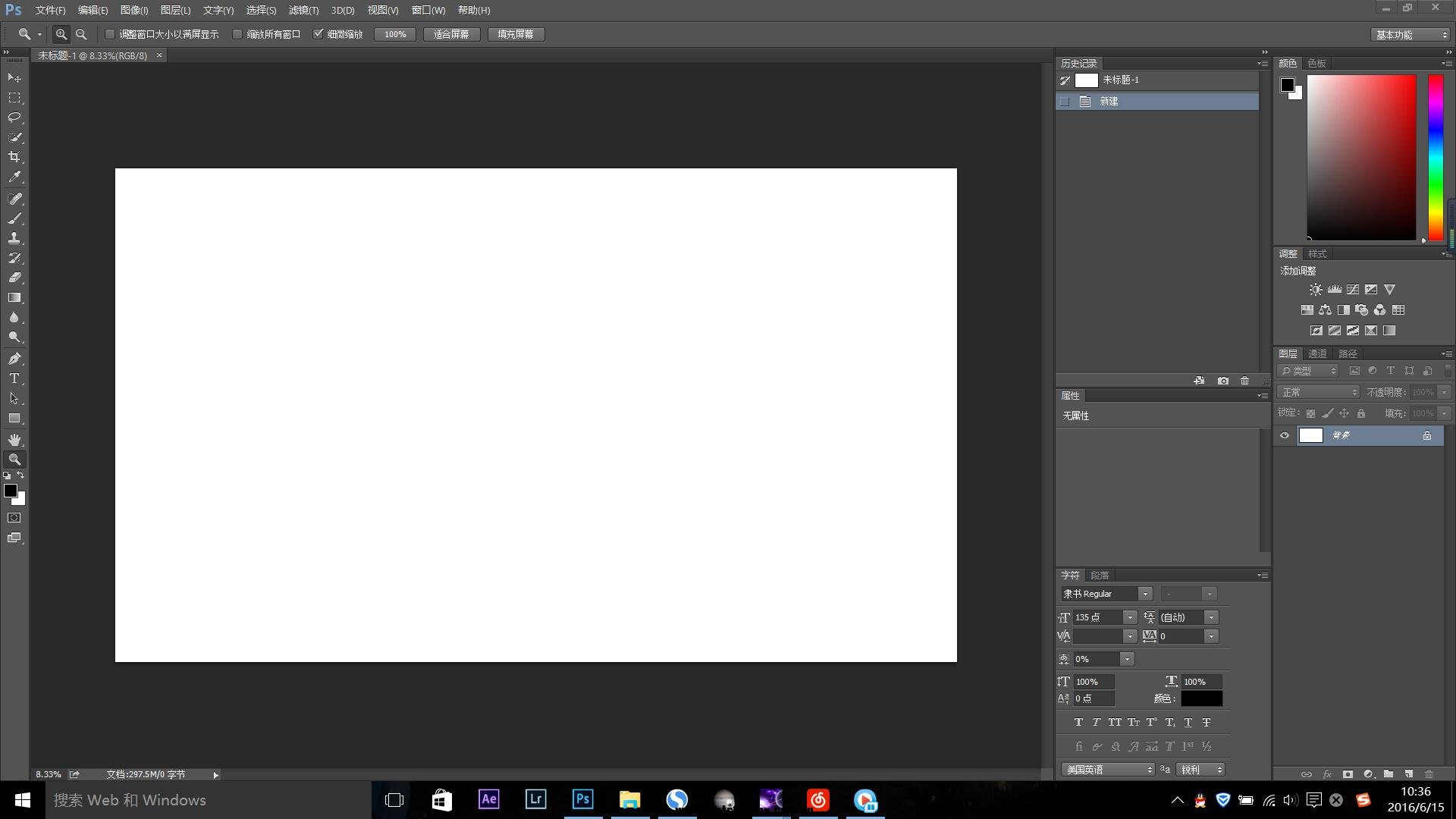1456x819 pixels.
Task: Open the File menu
Action: coord(50,10)
